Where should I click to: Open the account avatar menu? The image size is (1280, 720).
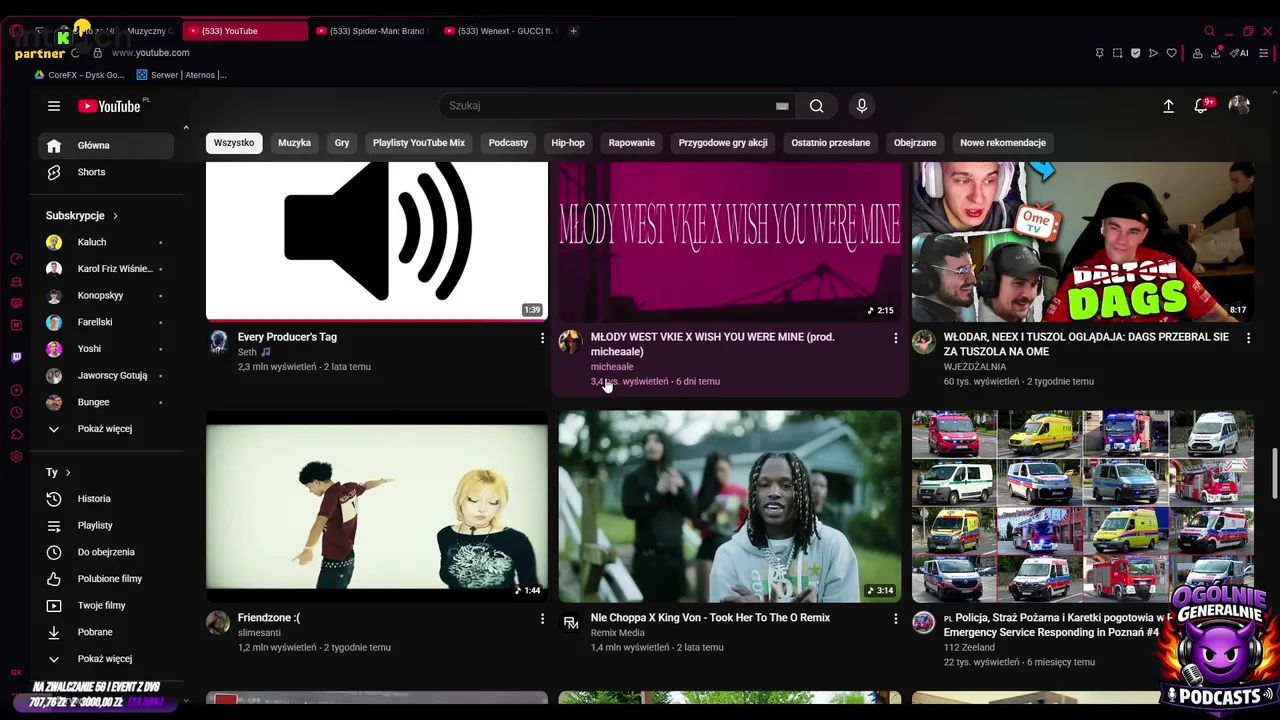(1239, 105)
